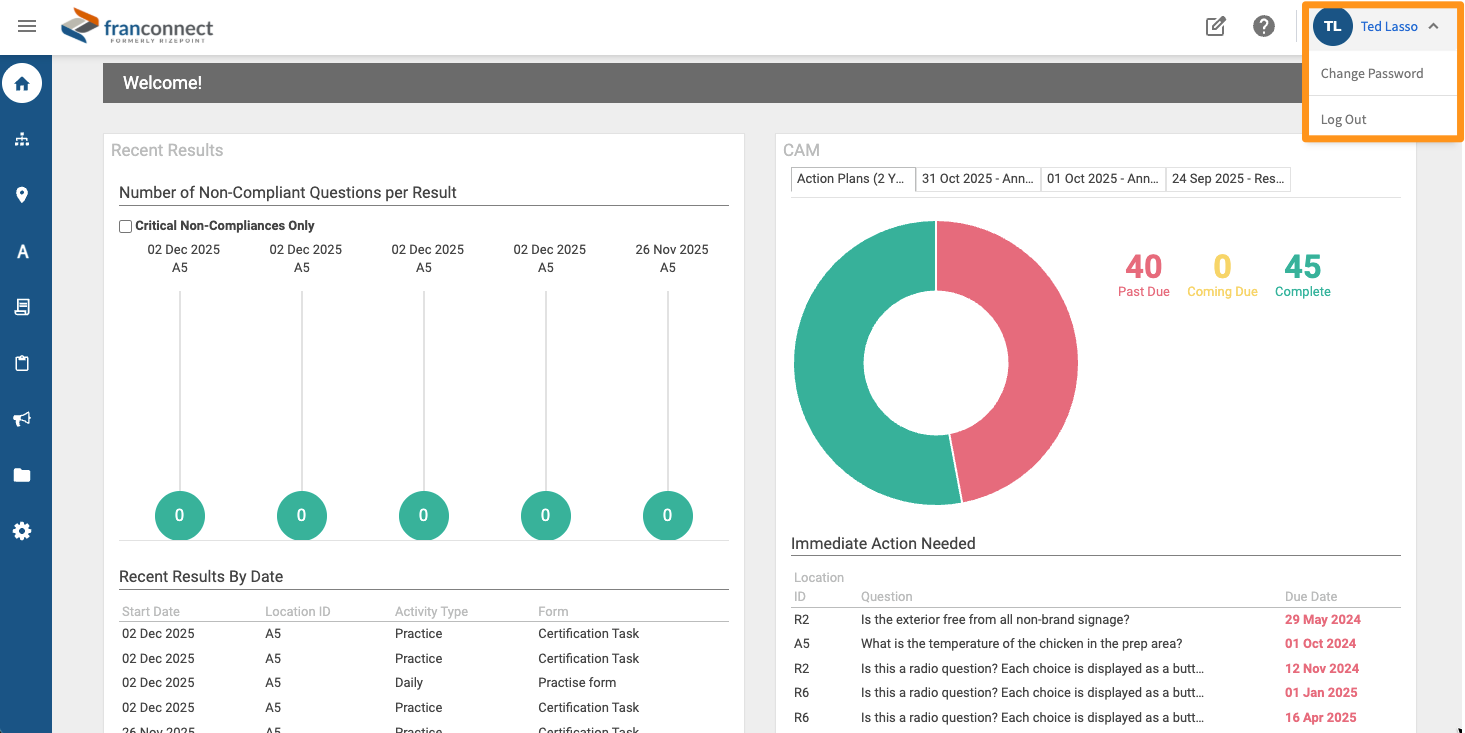The height and width of the screenshot is (733, 1465).
Task: Switch to the 24 Sep 2025 CAM tab
Action: click(x=1228, y=179)
